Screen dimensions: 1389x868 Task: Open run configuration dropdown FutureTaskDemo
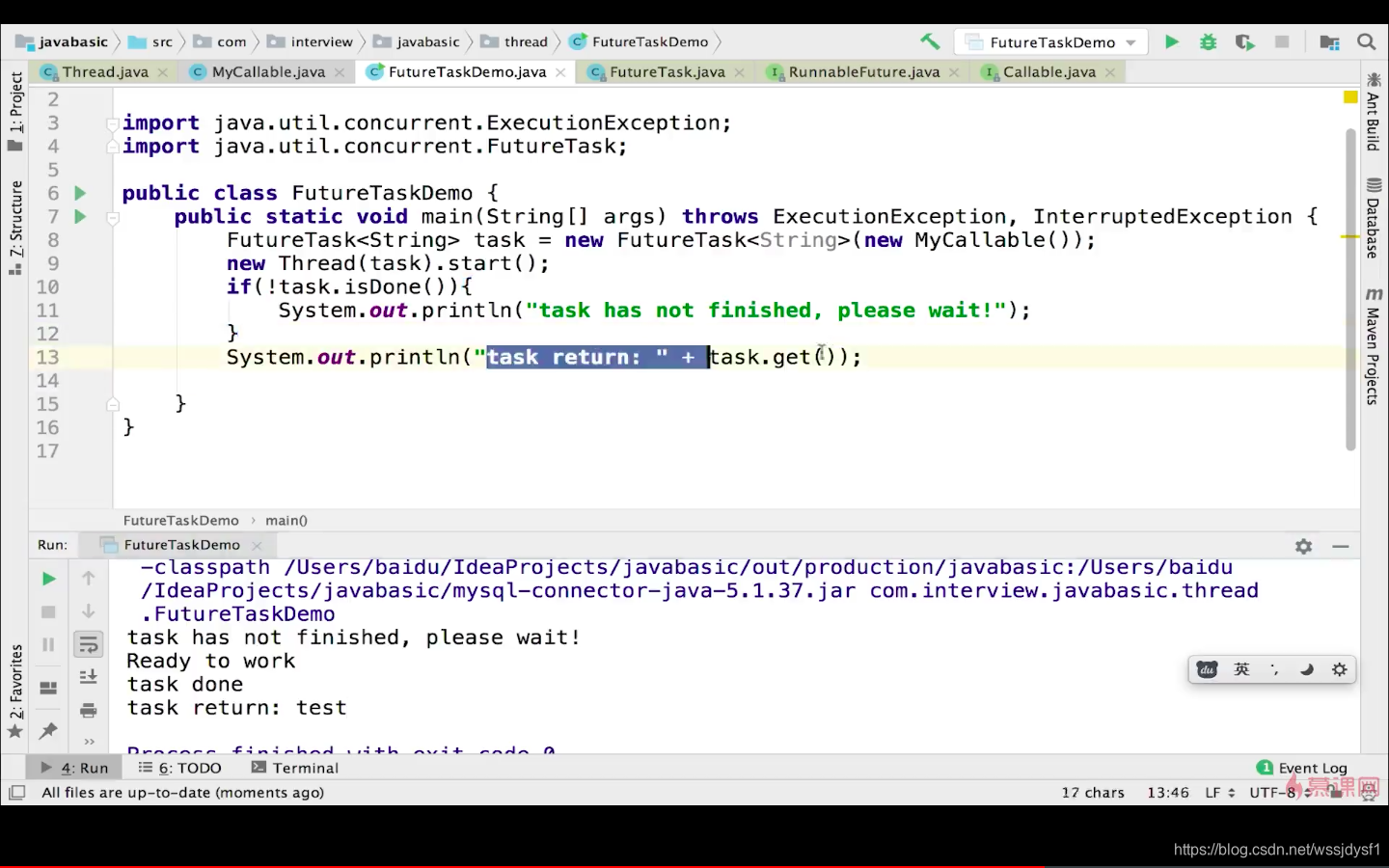(1050, 42)
